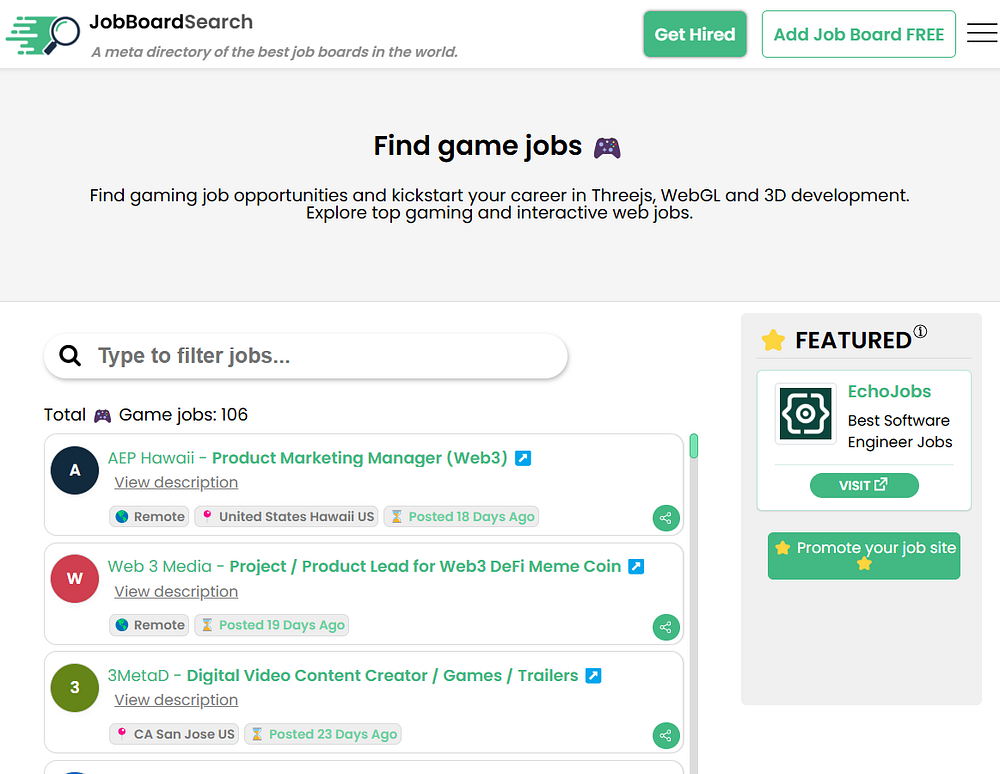The image size is (1000, 774).
Task: Click the 3MetaD avatar circle
Action: tap(75, 688)
